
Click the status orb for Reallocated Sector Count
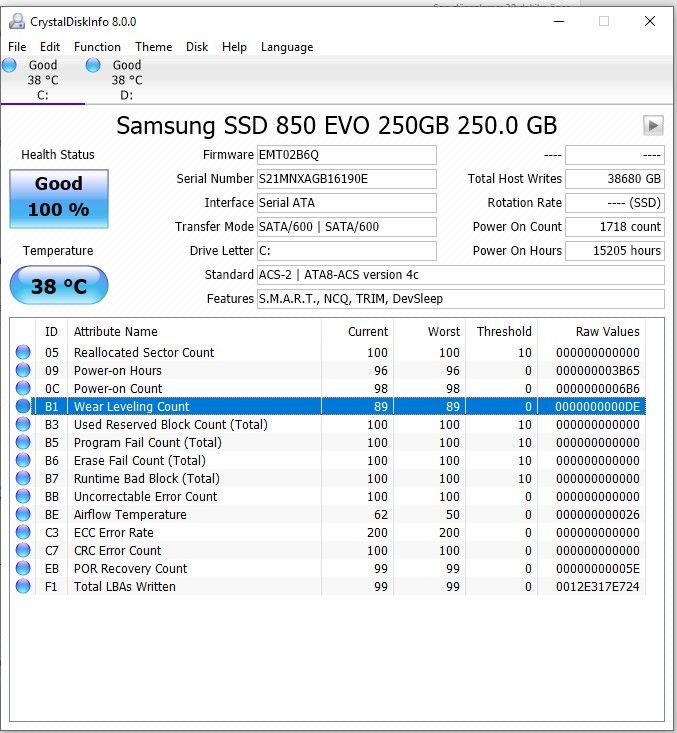tap(23, 352)
